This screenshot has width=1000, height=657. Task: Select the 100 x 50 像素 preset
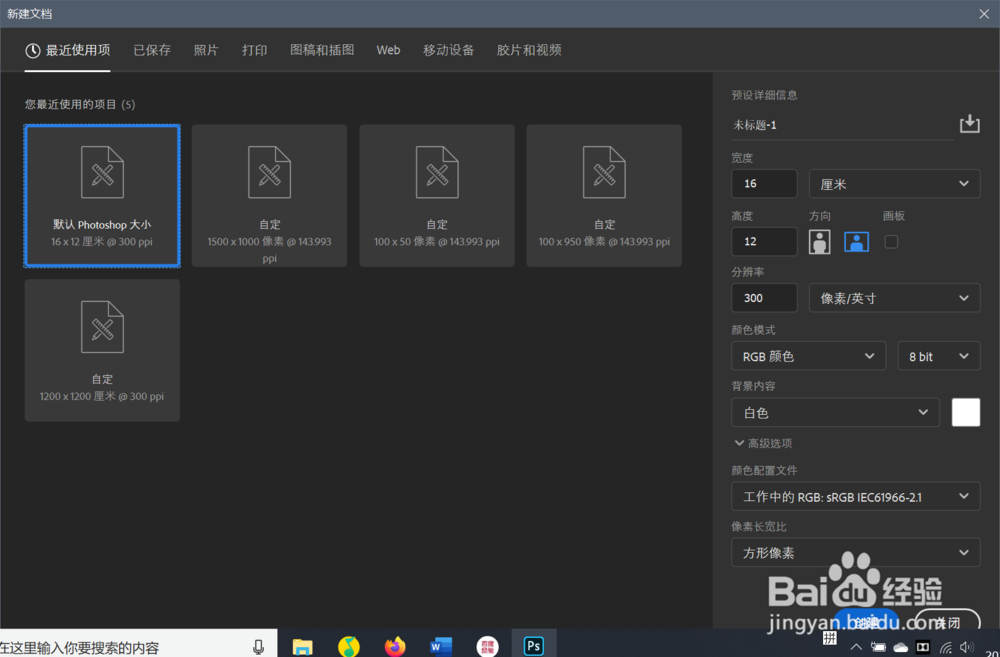(x=437, y=195)
